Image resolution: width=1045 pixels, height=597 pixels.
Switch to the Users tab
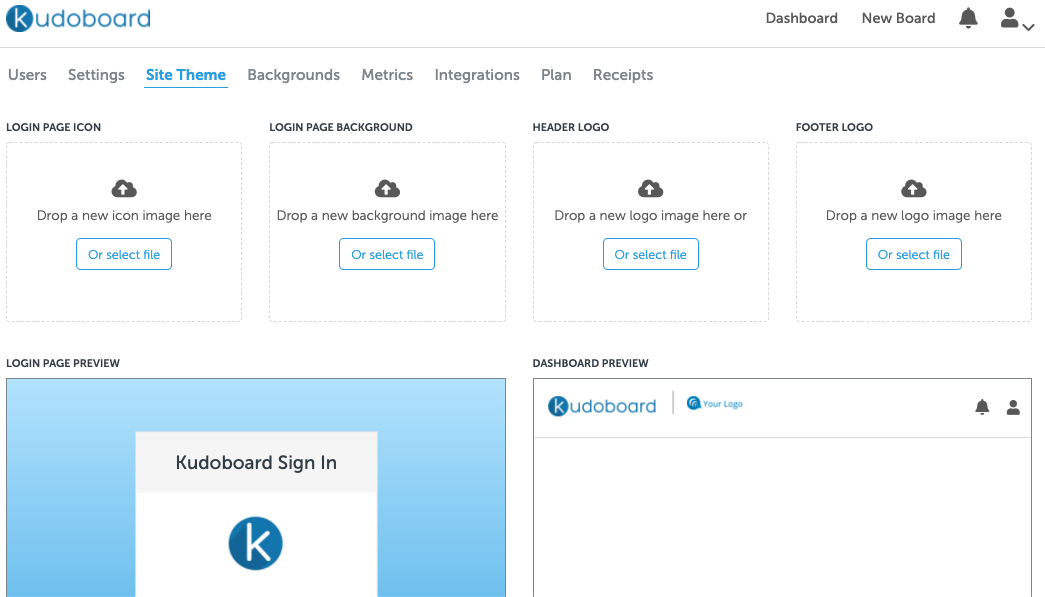pyautogui.click(x=27, y=75)
